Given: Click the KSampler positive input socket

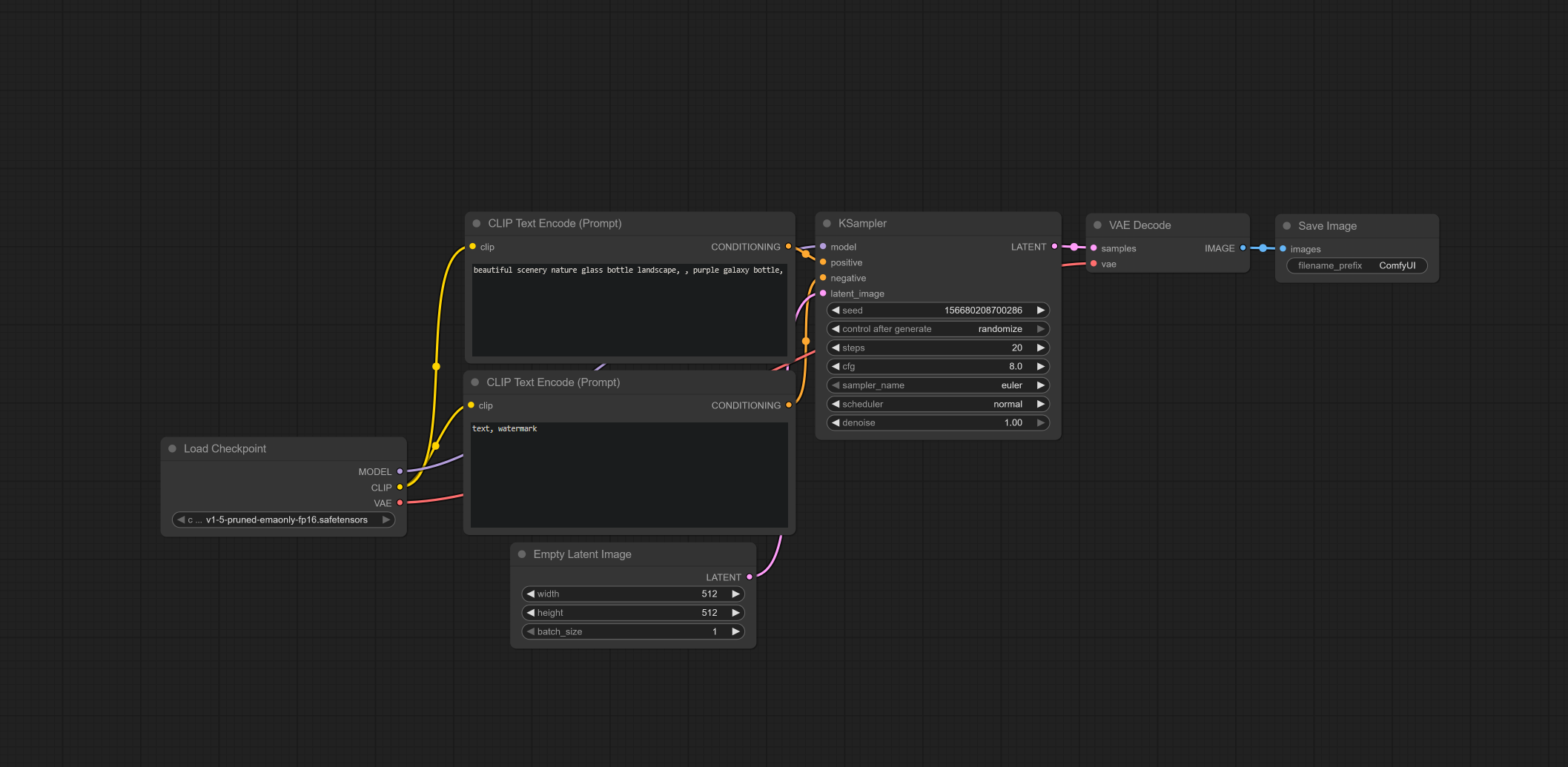Looking at the screenshot, I should pos(823,262).
